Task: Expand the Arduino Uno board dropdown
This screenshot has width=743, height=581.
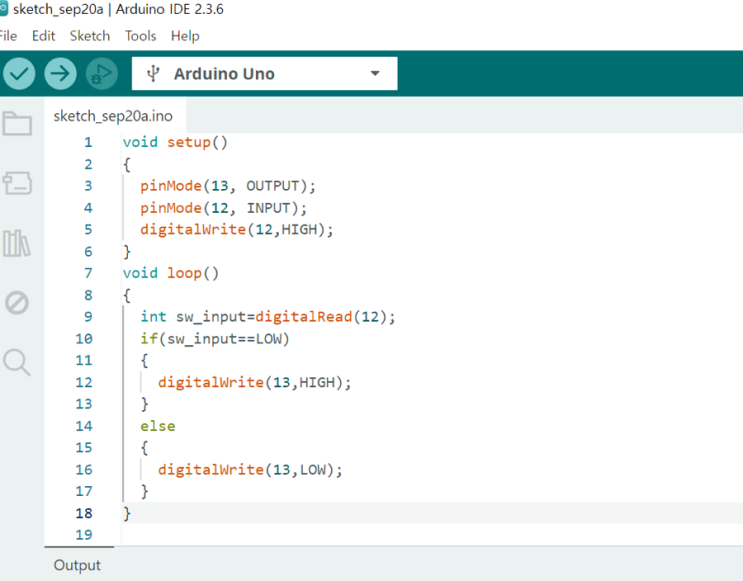Action: 375,73
